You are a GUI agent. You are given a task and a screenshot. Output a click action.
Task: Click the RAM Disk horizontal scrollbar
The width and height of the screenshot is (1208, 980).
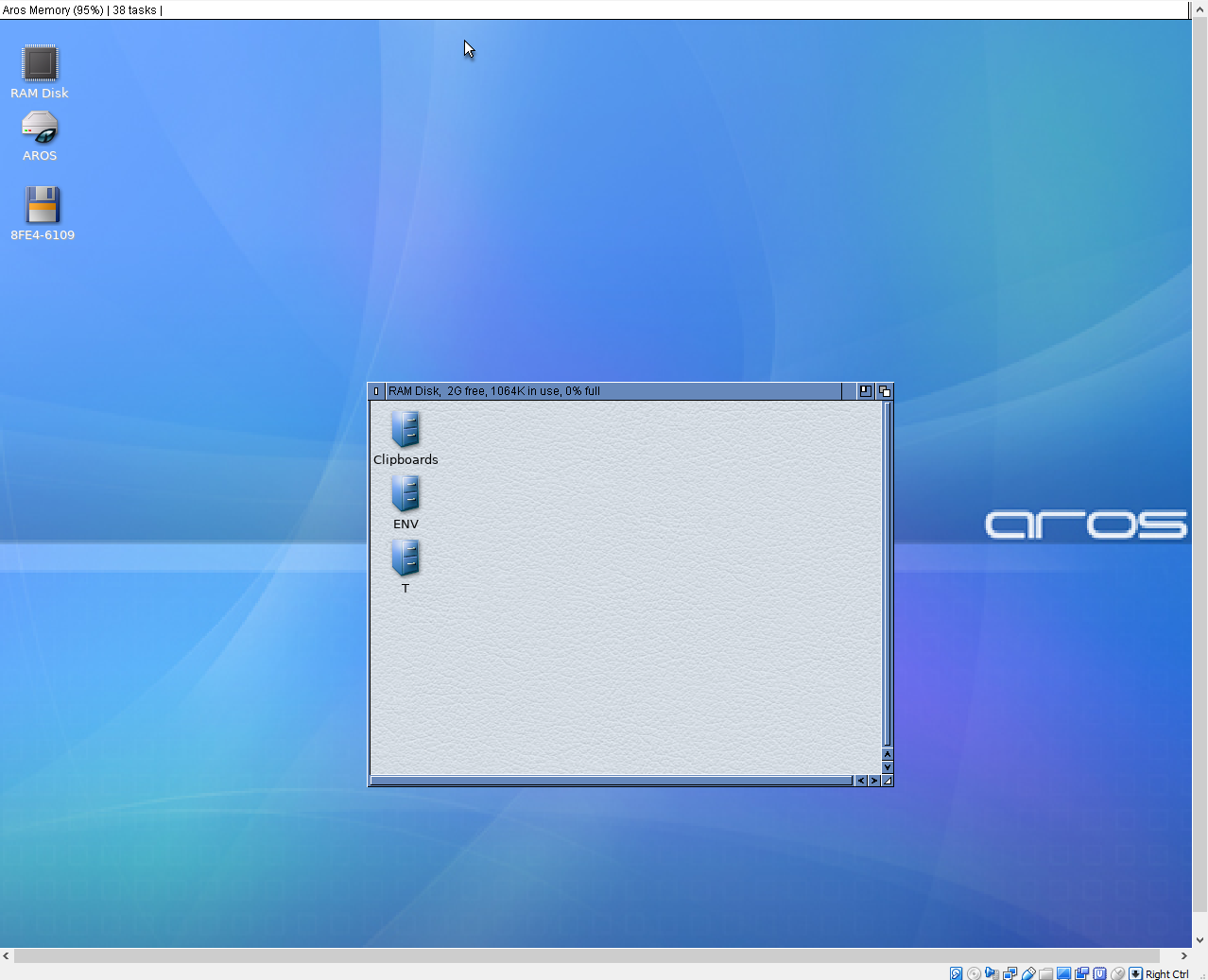(x=612, y=781)
